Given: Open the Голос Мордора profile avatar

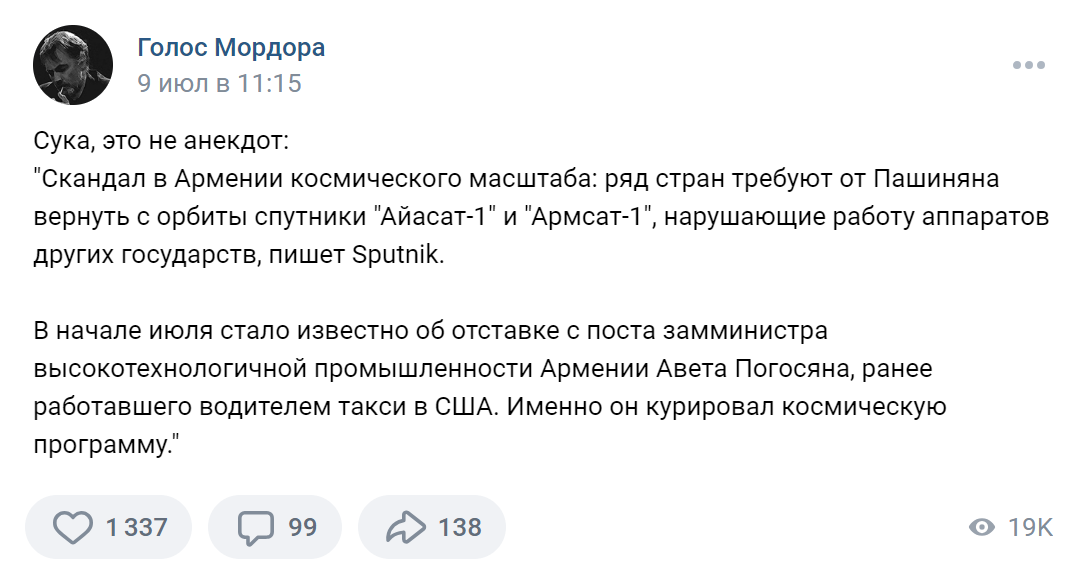Looking at the screenshot, I should [x=72, y=65].
